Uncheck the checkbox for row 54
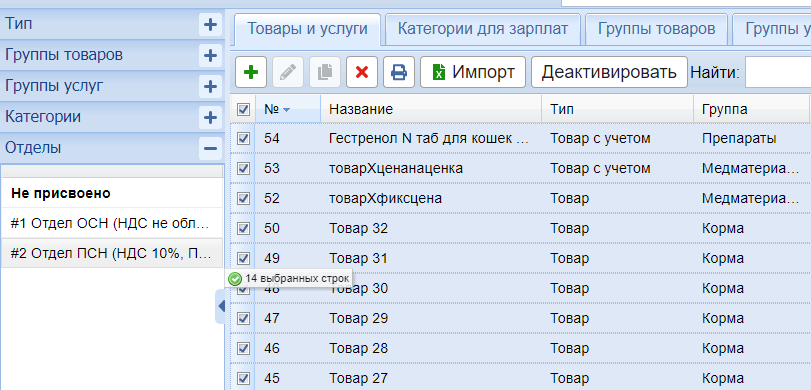Screen dimensions: 811x390 [243, 139]
